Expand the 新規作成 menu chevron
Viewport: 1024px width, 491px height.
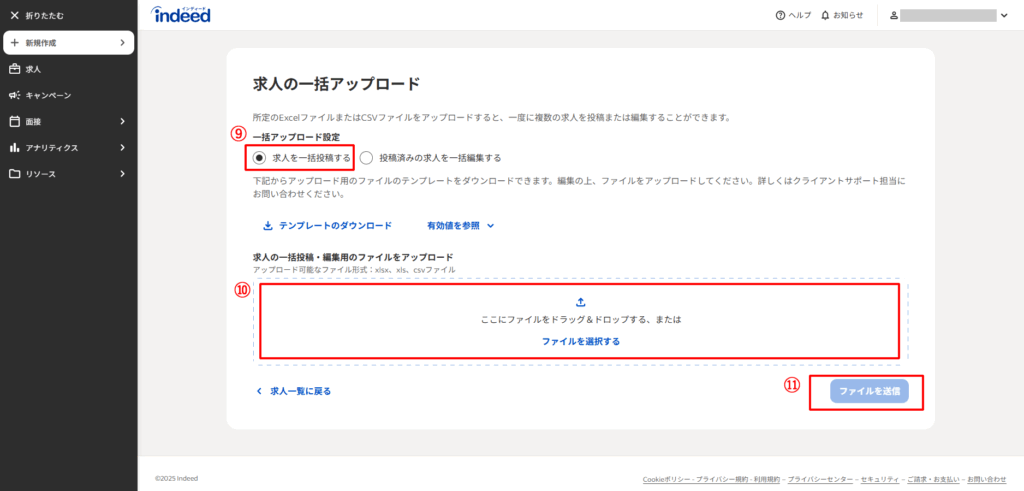pyautogui.click(x=122, y=43)
